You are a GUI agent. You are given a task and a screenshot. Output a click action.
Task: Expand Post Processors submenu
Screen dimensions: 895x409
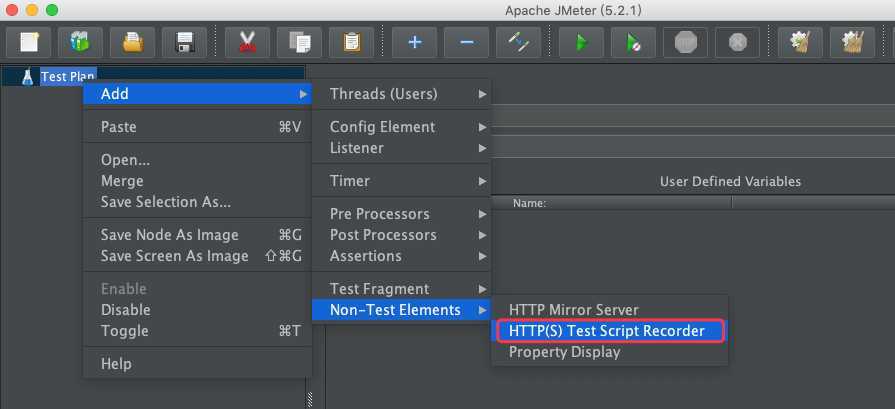point(402,235)
